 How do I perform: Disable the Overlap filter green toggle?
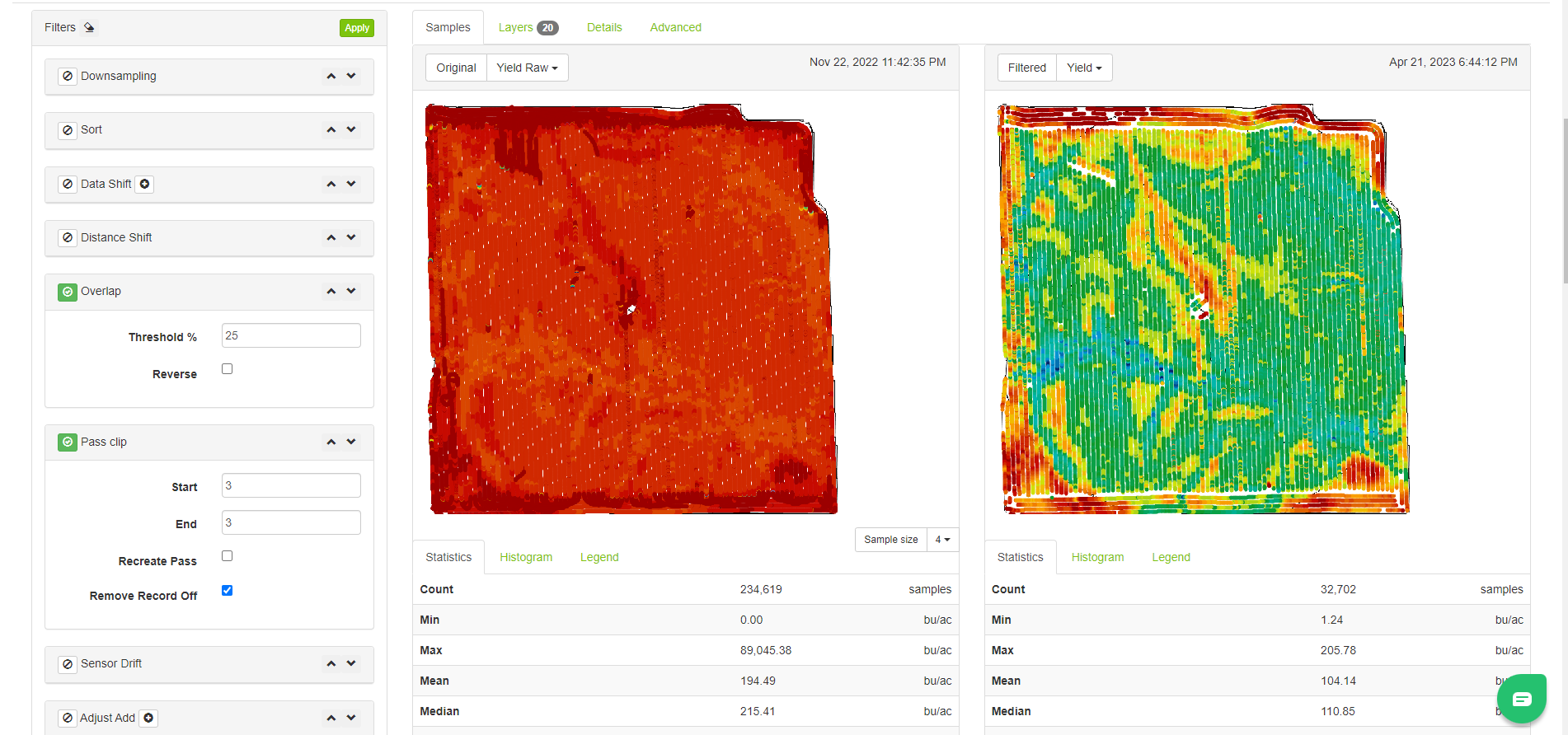click(x=68, y=292)
